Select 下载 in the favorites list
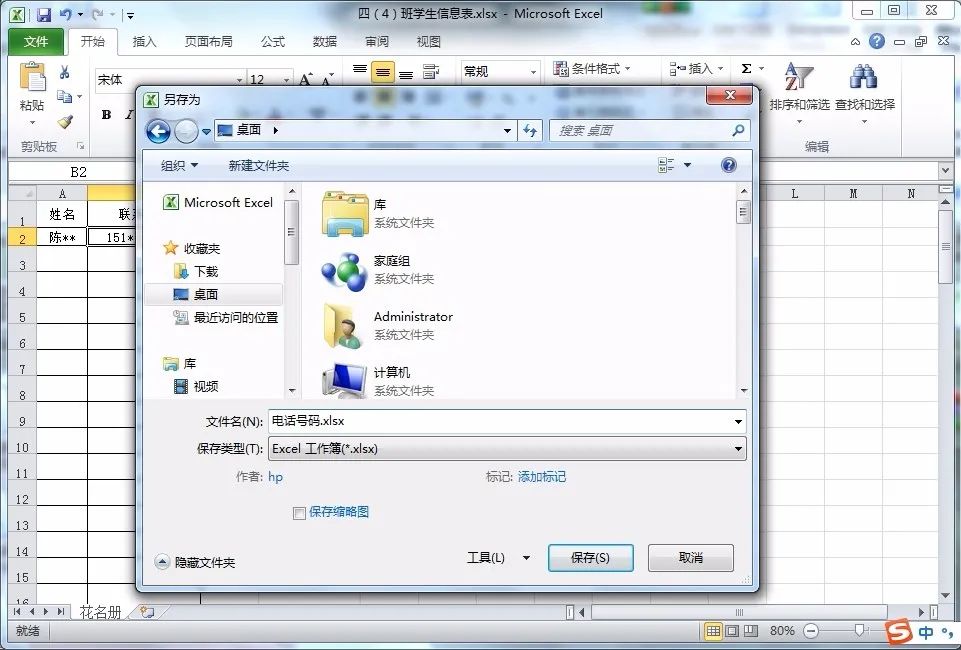The height and width of the screenshot is (650, 961). [x=196, y=271]
